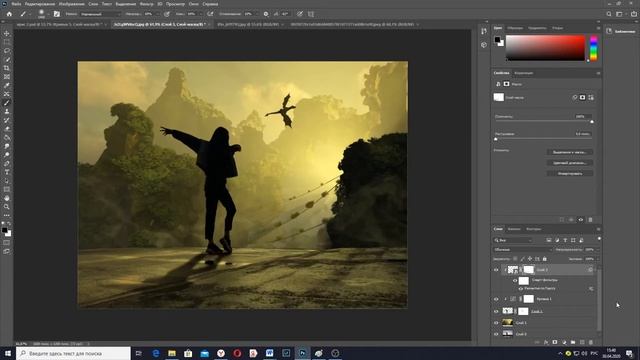Viewport: 640px width, 360px height.
Task: Toggle mask visibility eye in Properties panel
Action: coord(581,220)
